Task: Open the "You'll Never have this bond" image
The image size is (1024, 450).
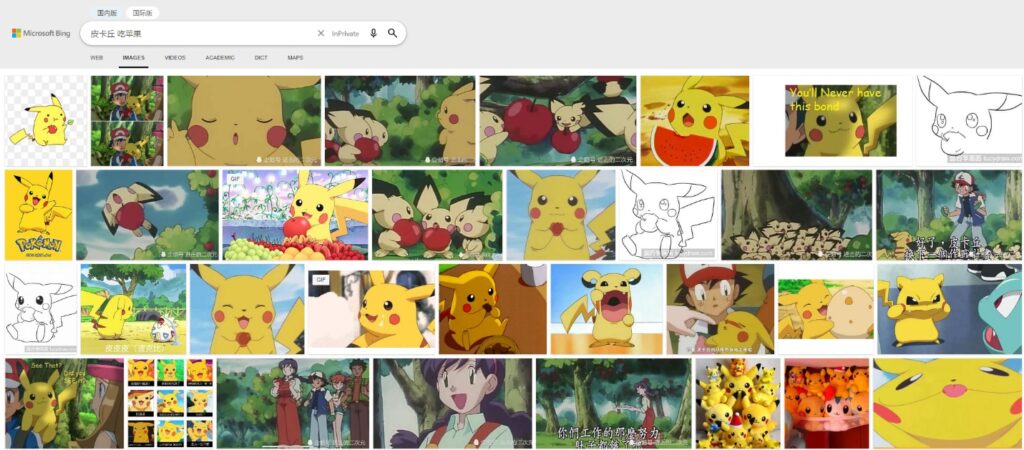Action: point(832,120)
